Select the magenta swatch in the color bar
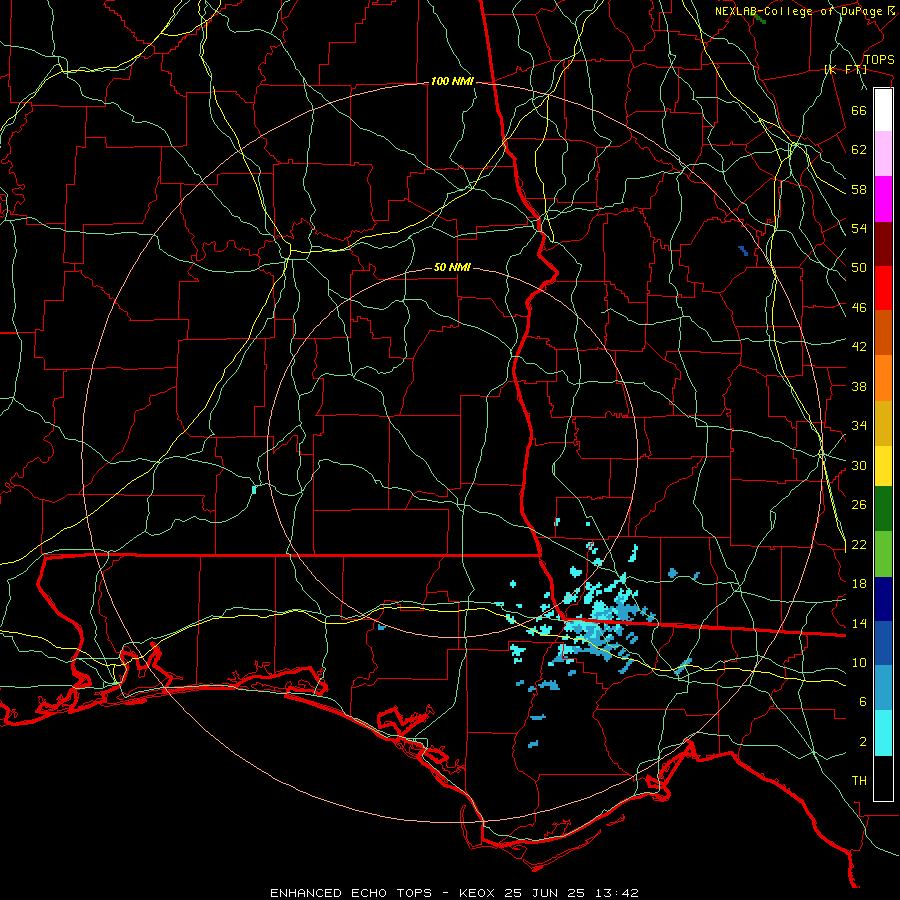Viewport: 900px width, 900px height. click(x=883, y=199)
